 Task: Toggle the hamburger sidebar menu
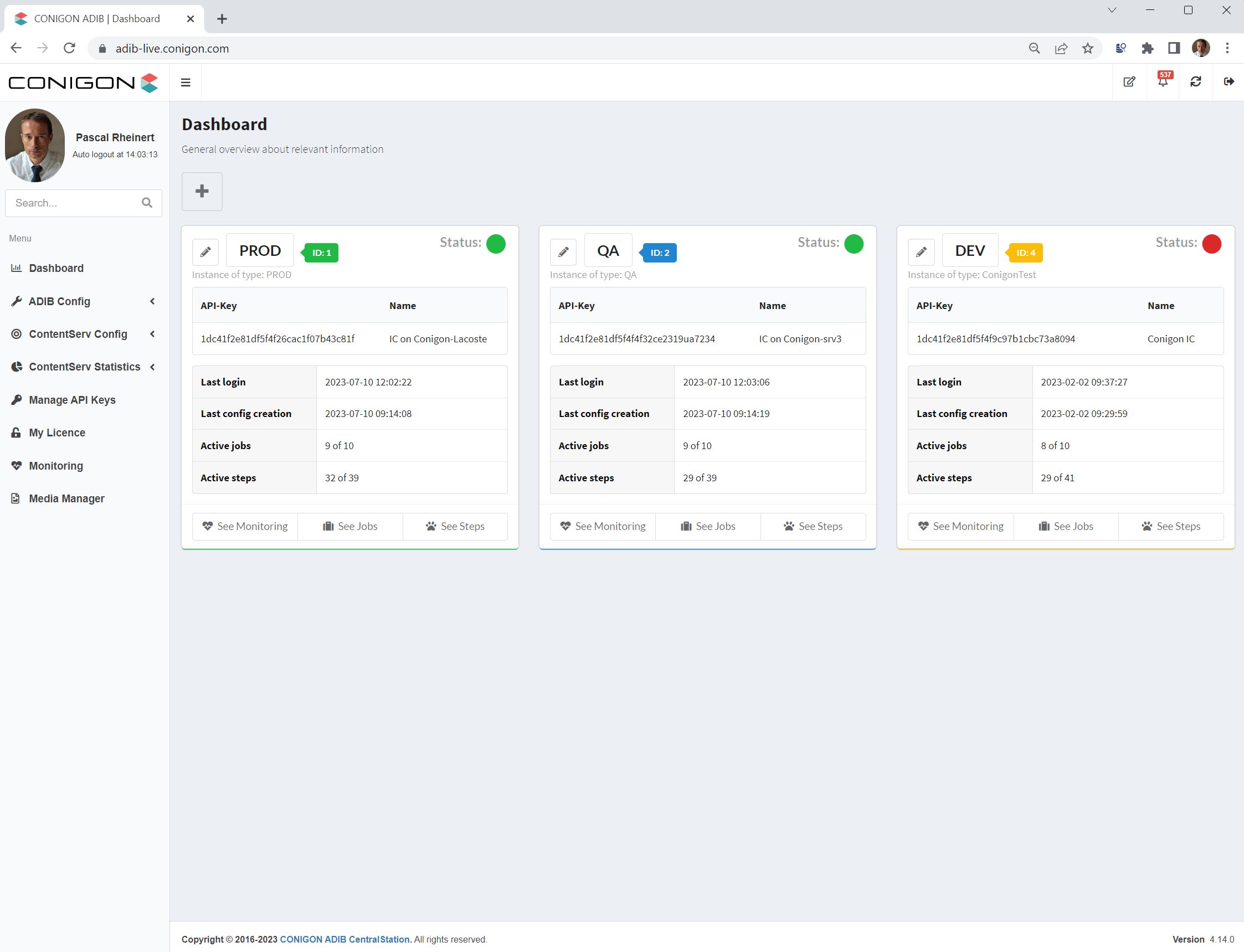pyautogui.click(x=186, y=82)
